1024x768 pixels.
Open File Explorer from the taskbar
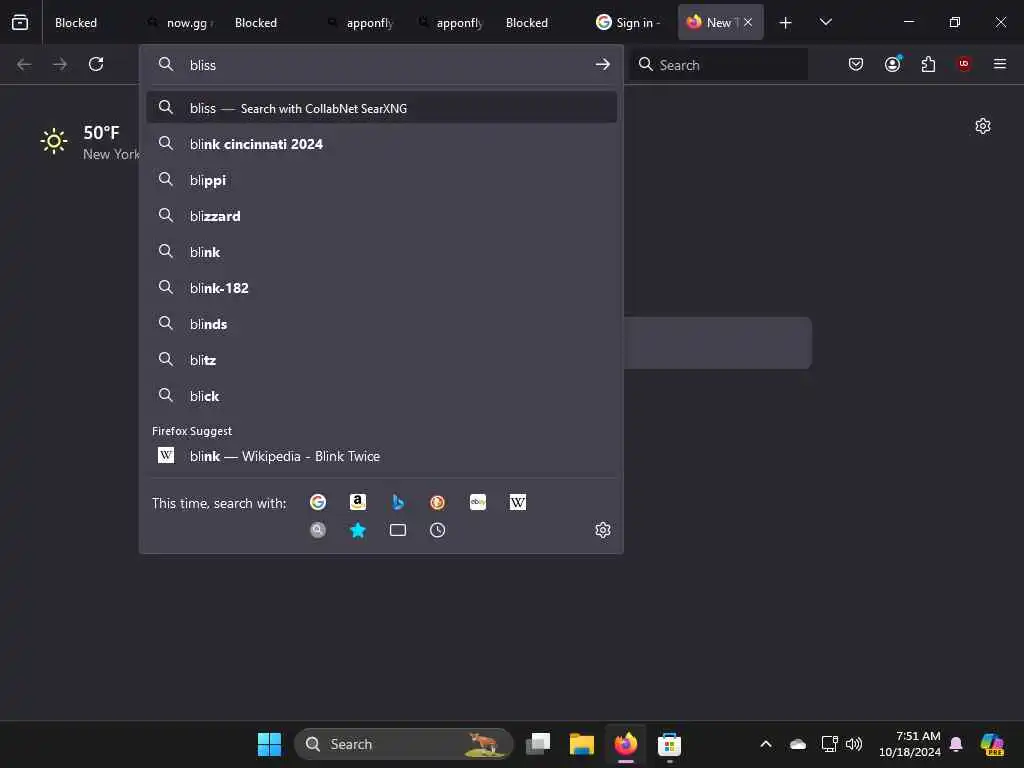tap(581, 744)
